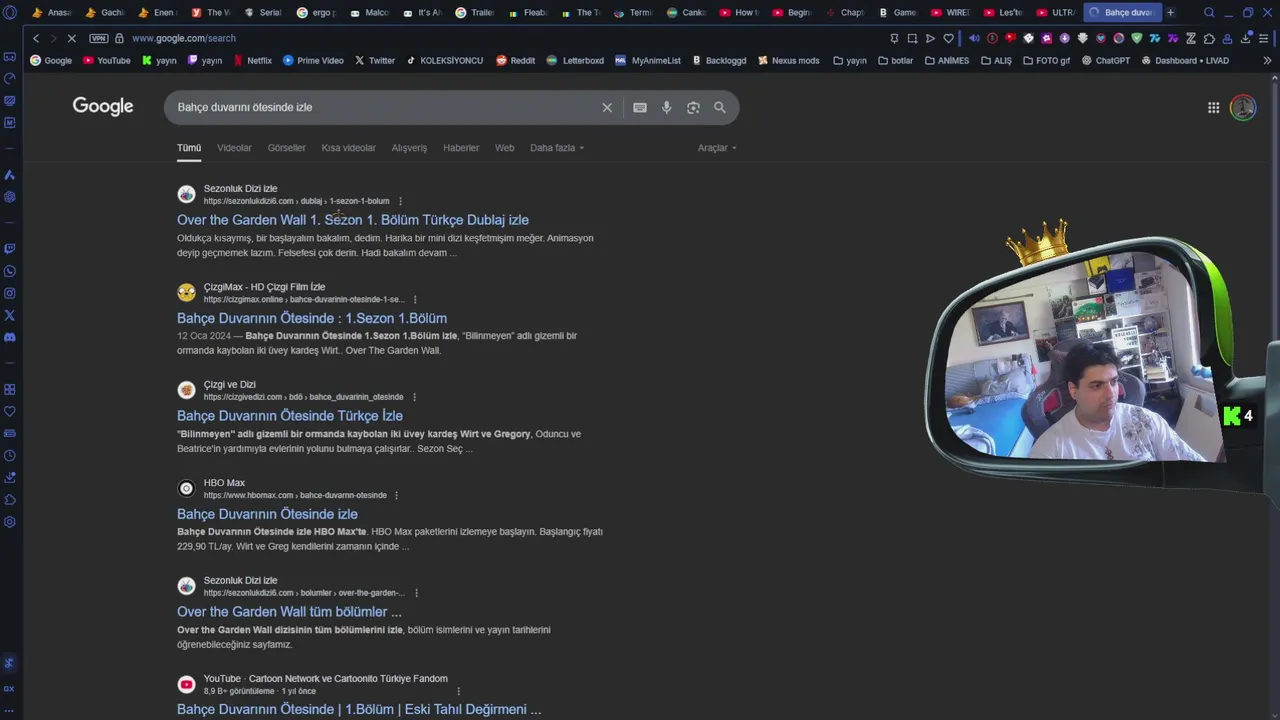Open the Google apps grid
The image size is (1280, 720).
click(x=1213, y=108)
